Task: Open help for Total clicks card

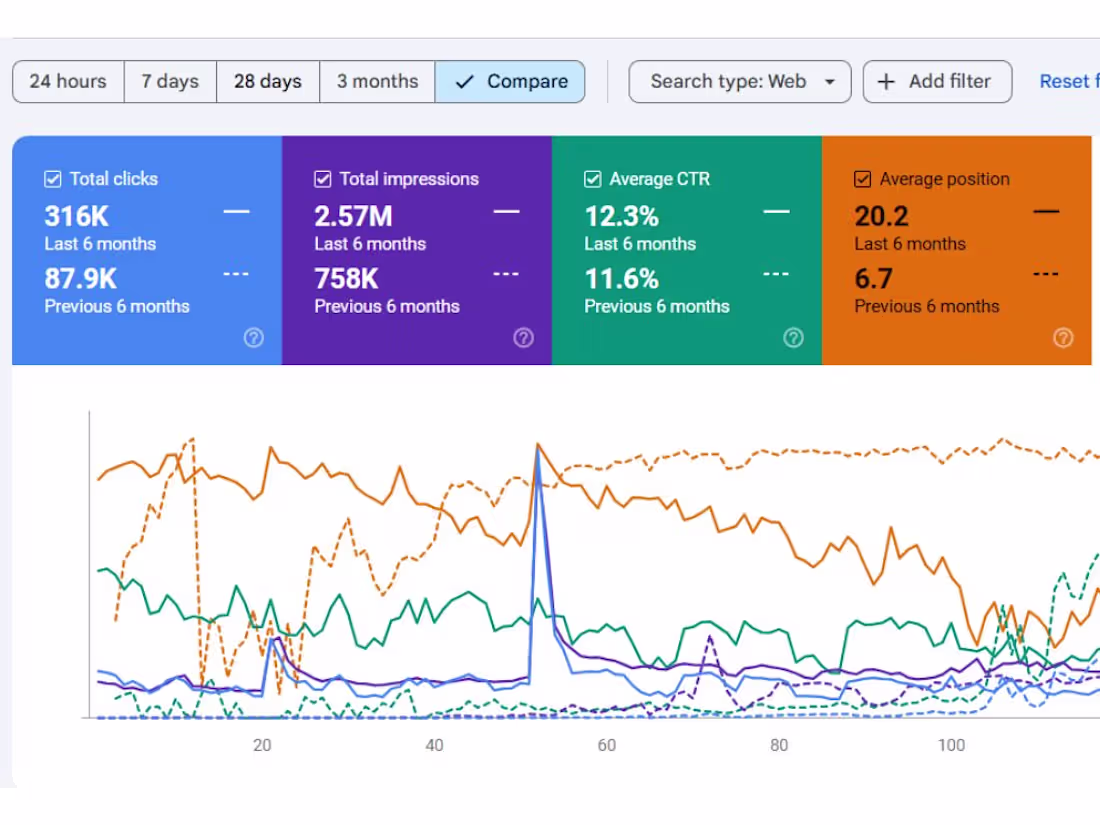Action: point(253,337)
